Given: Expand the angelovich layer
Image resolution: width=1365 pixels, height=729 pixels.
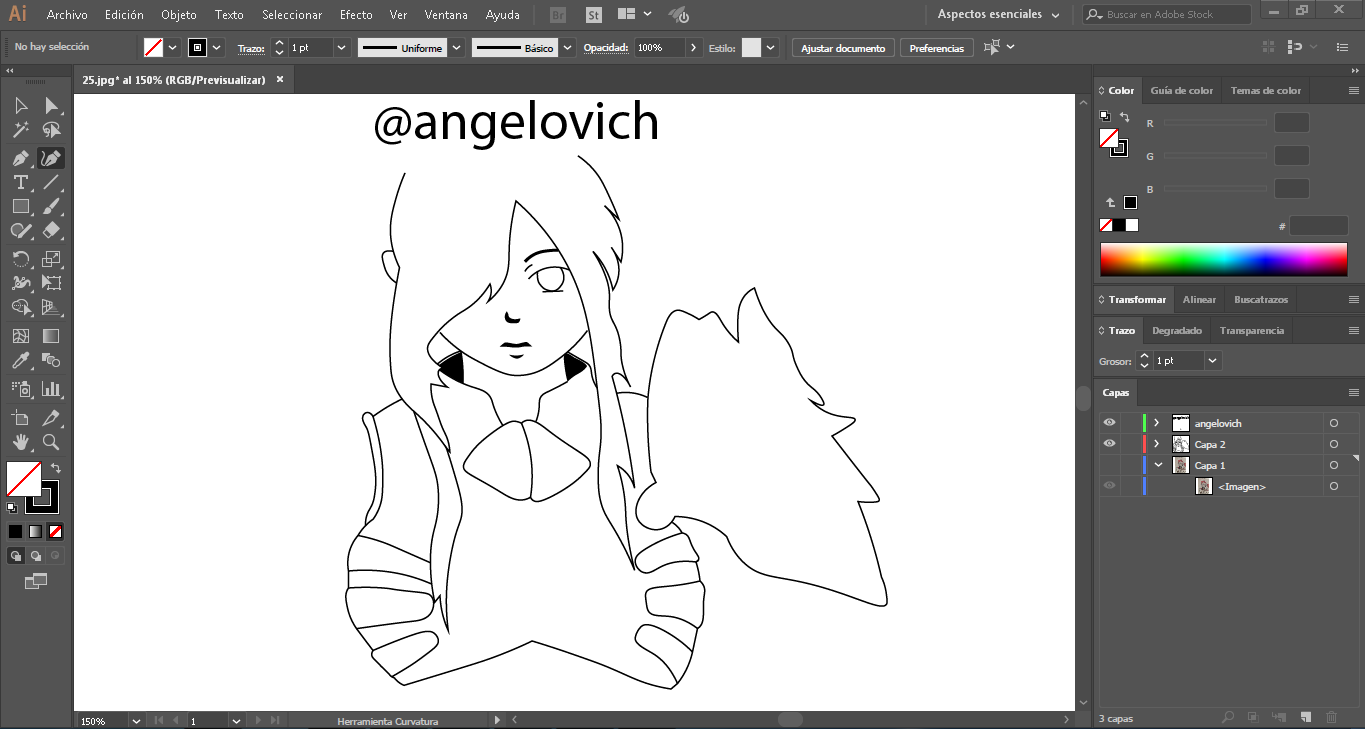Looking at the screenshot, I should tap(1157, 423).
